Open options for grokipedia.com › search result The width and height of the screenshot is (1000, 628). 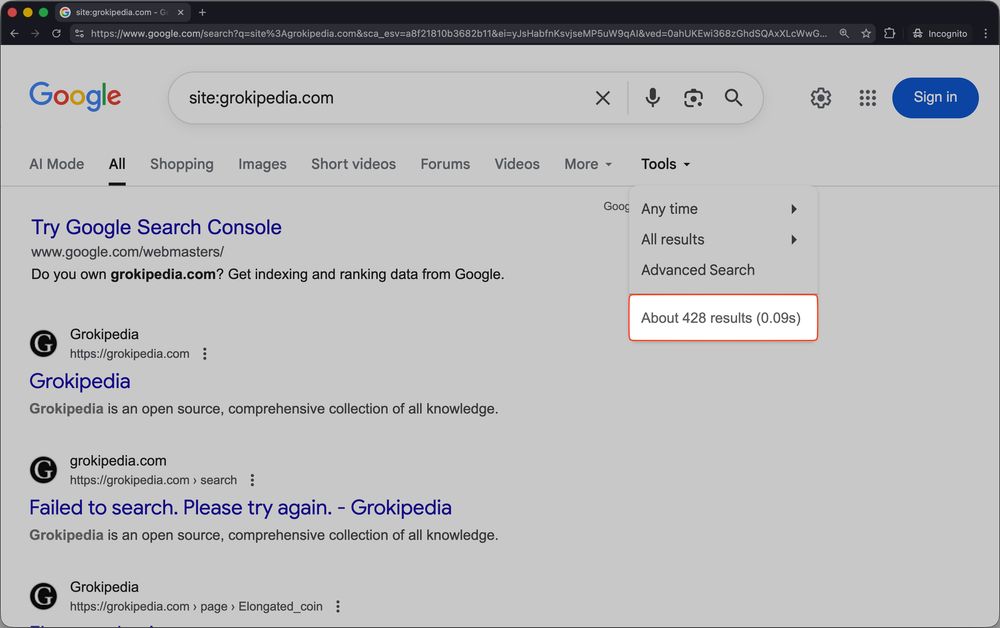tap(252, 480)
